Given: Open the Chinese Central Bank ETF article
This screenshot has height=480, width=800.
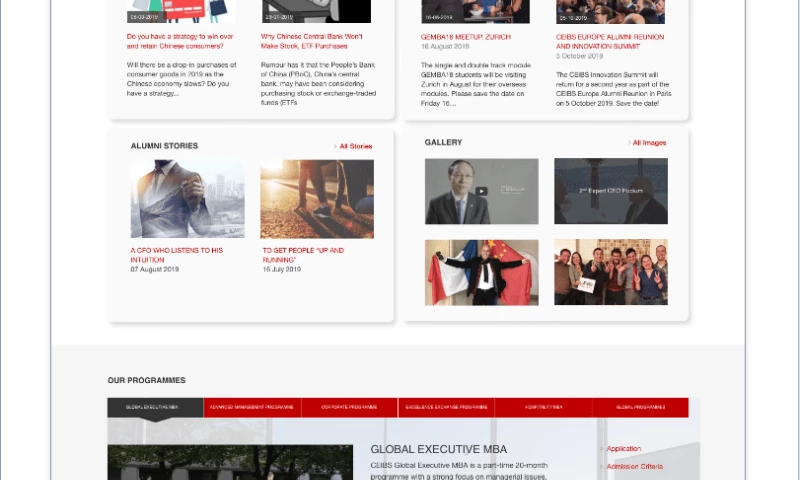Looking at the screenshot, I should coord(311,41).
